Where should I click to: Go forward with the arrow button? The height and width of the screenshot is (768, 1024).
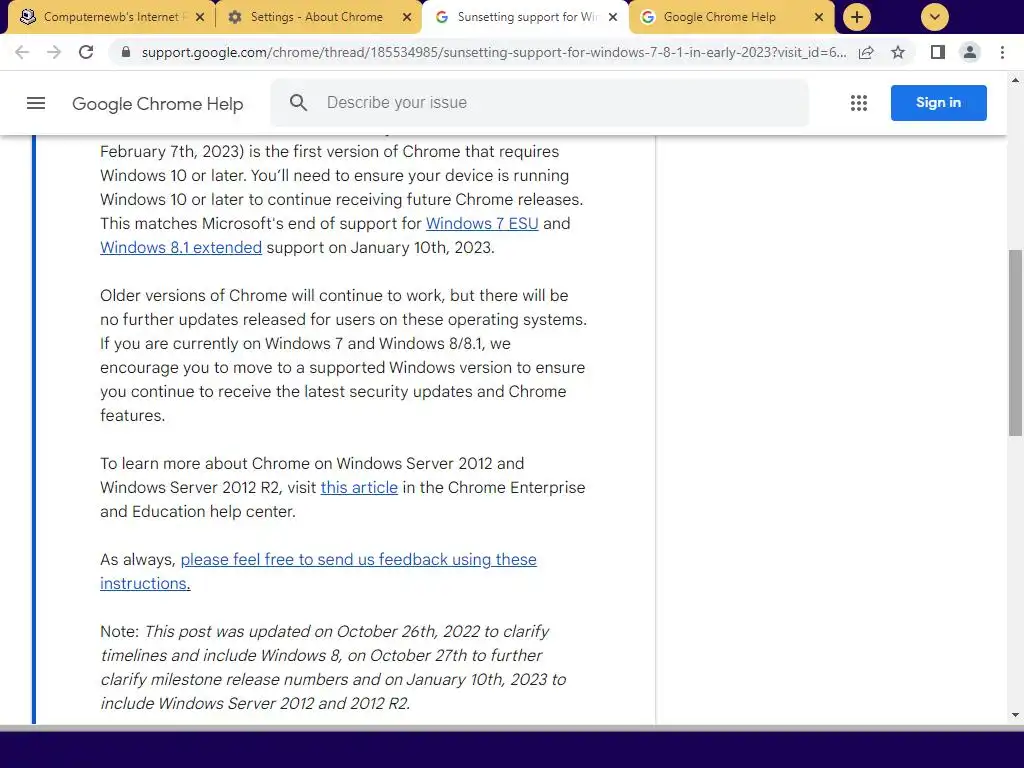[x=54, y=52]
